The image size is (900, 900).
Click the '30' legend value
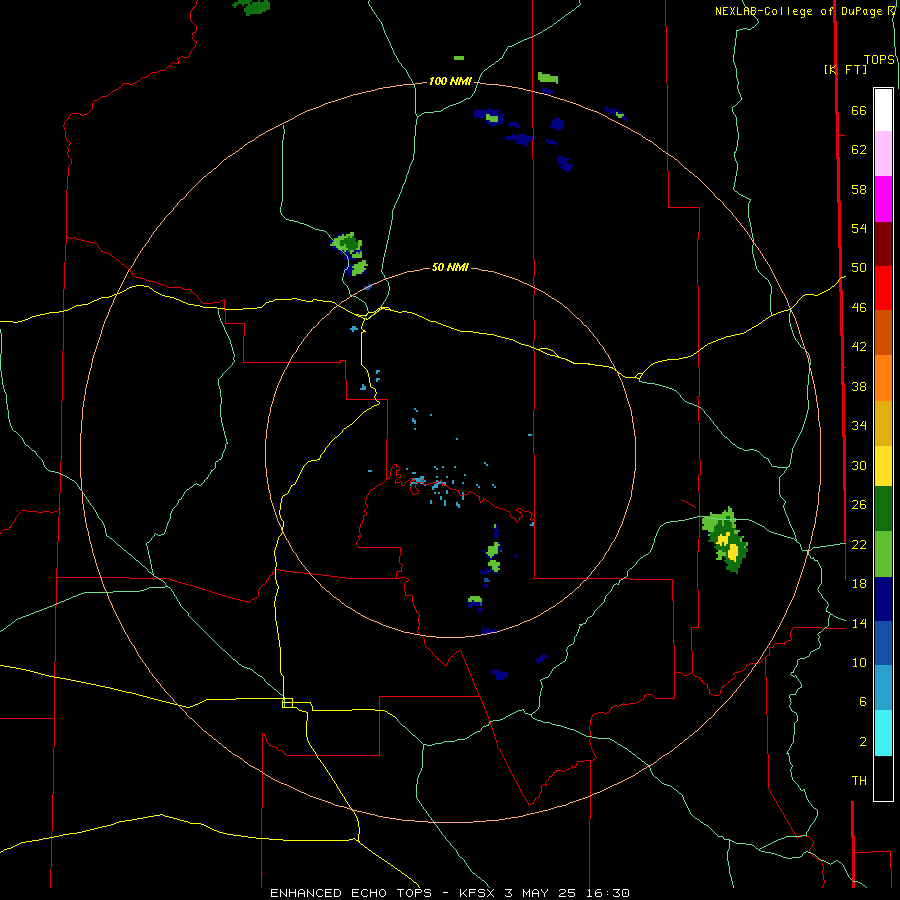coord(859,465)
